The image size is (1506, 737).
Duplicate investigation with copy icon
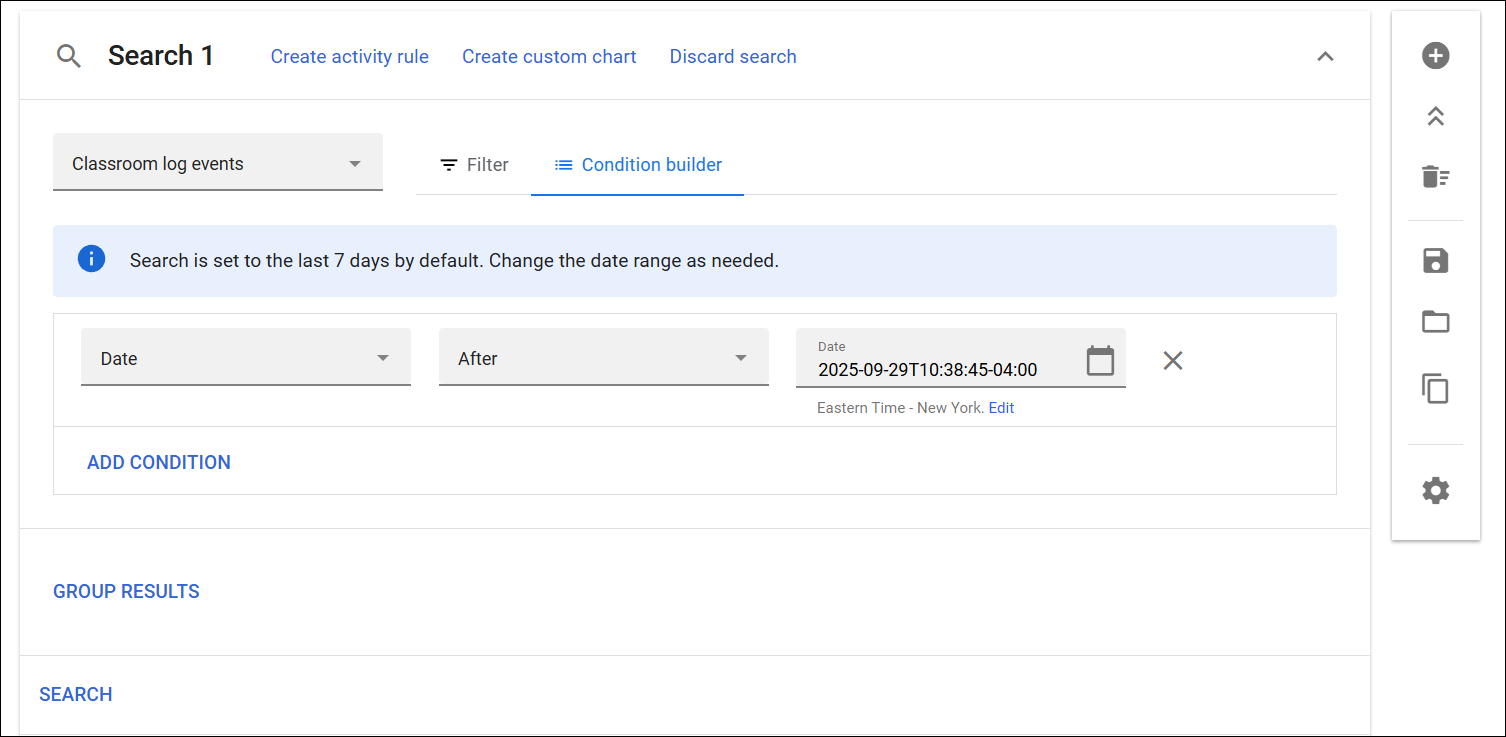tap(1435, 388)
